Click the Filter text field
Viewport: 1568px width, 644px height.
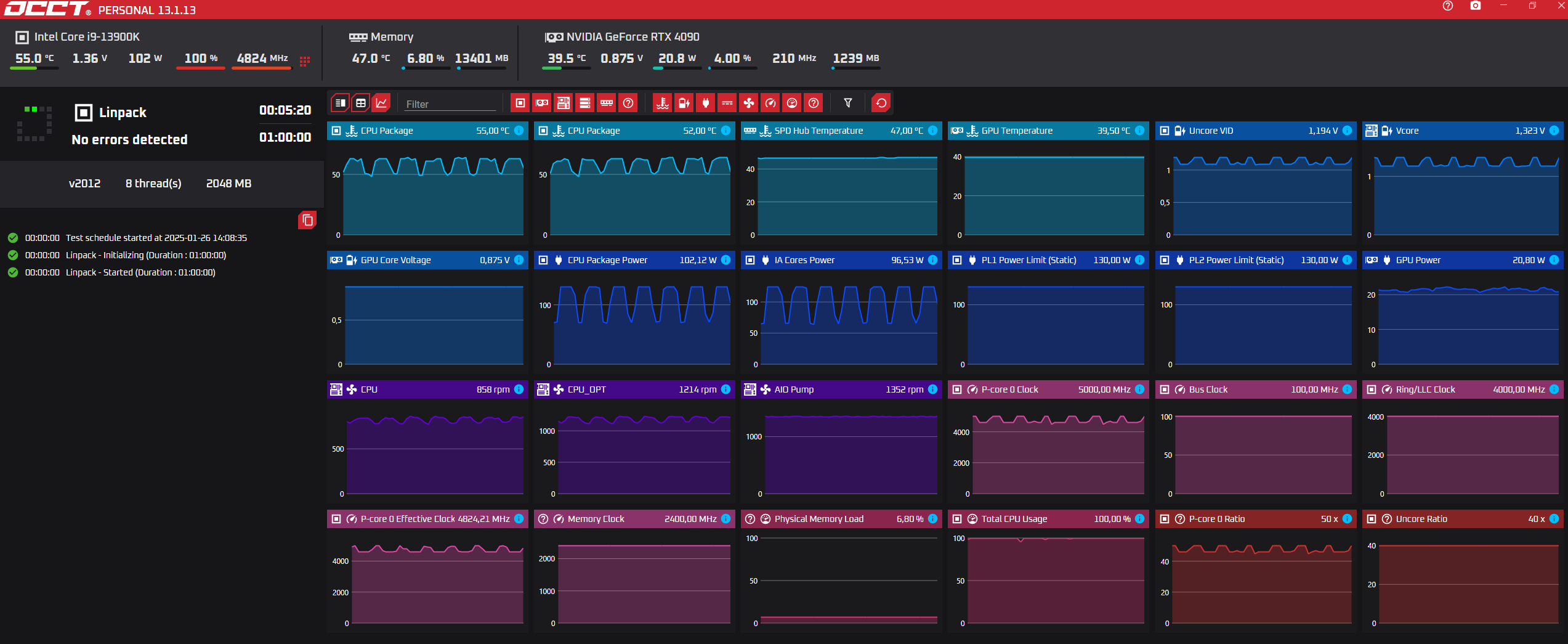pos(451,104)
